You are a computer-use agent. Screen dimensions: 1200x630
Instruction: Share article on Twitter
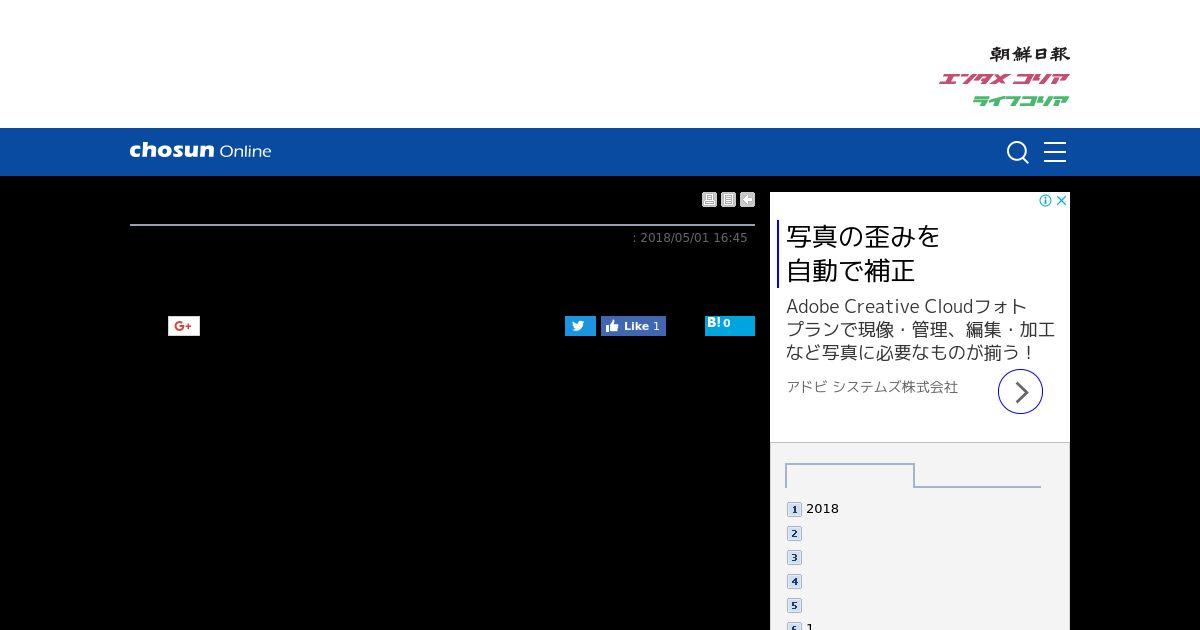tap(580, 326)
